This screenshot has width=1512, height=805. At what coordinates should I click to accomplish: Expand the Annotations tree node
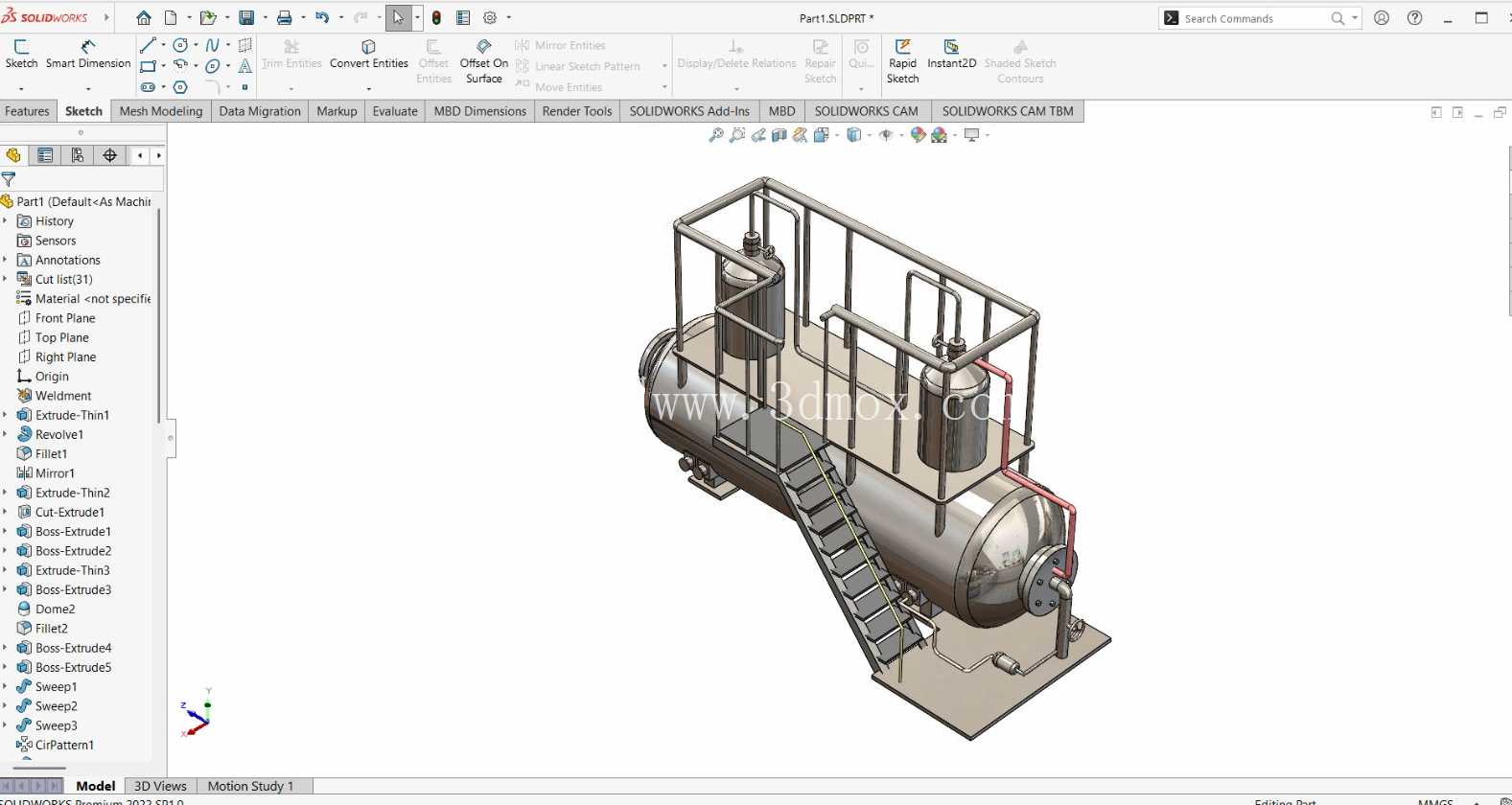click(x=5, y=260)
